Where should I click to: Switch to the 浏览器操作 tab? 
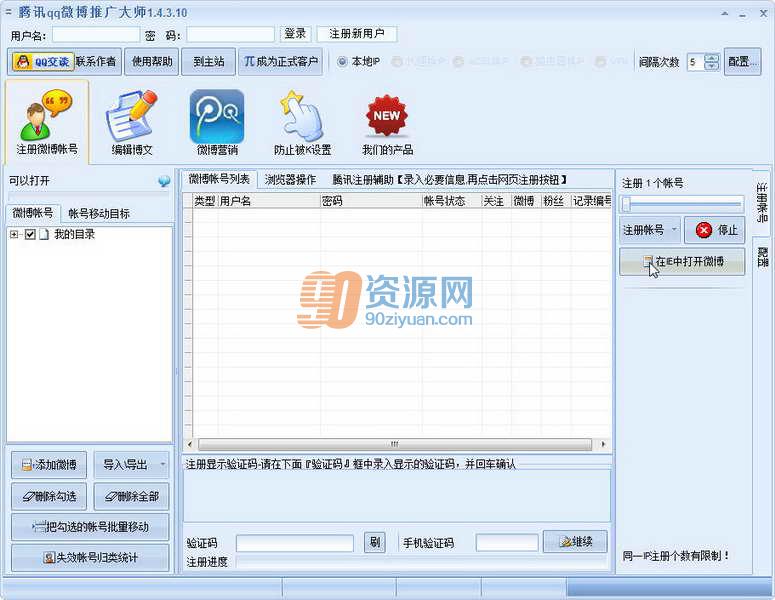coord(290,180)
